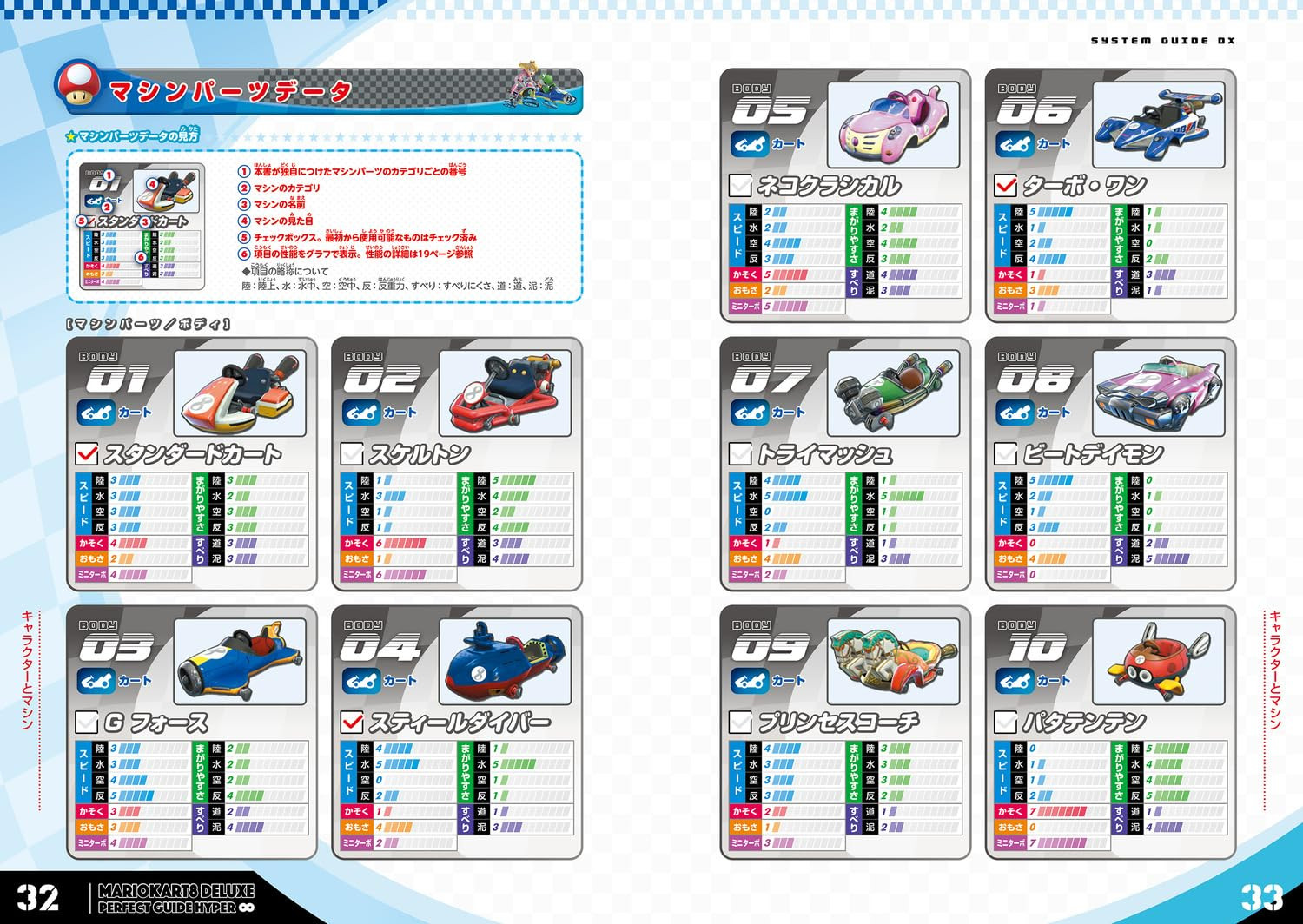Click the スタンダードカート name text

193,453
